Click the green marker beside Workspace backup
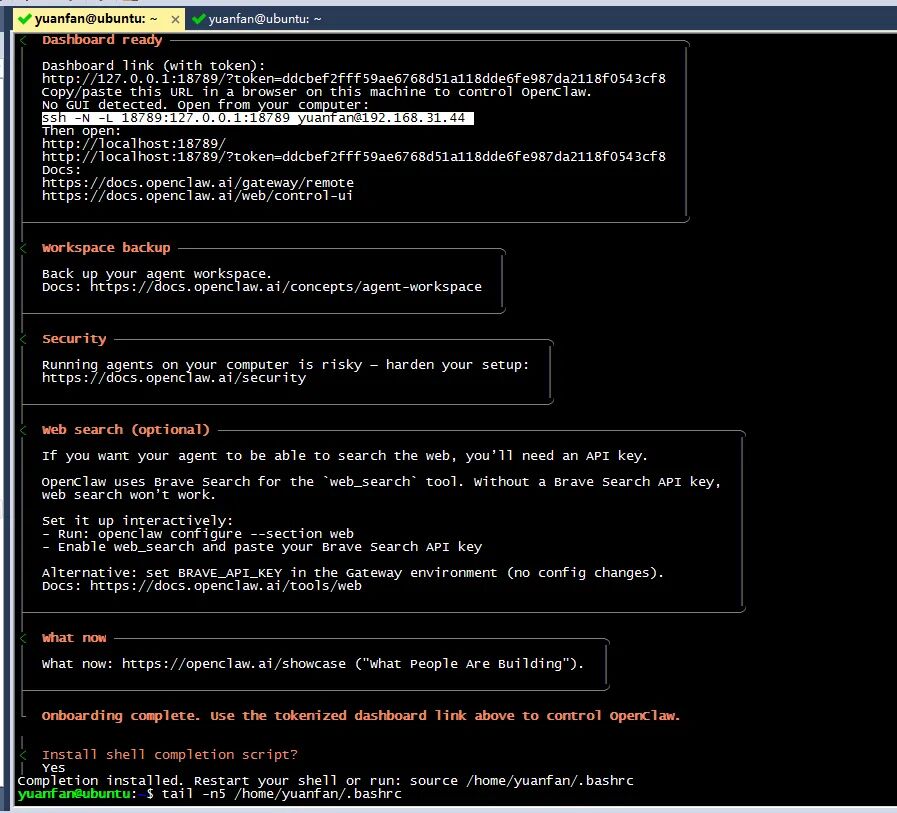The width and height of the screenshot is (897, 813). tap(22, 248)
